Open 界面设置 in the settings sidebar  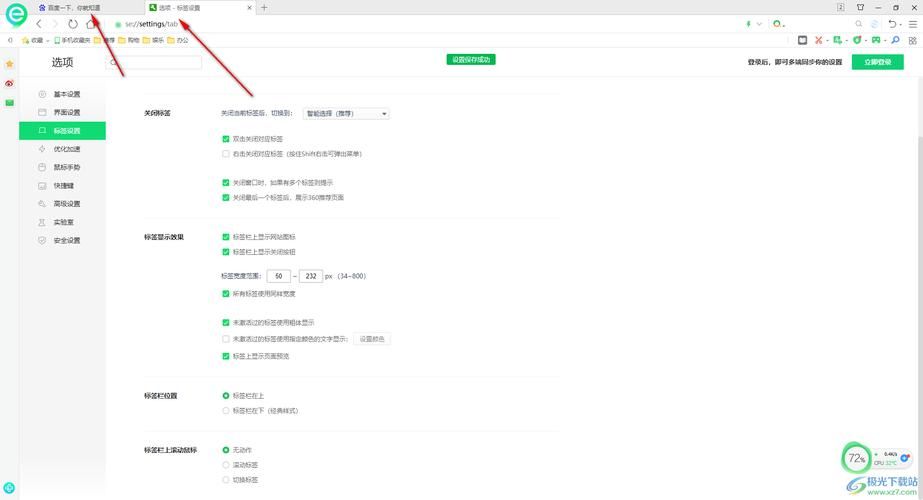point(62,112)
